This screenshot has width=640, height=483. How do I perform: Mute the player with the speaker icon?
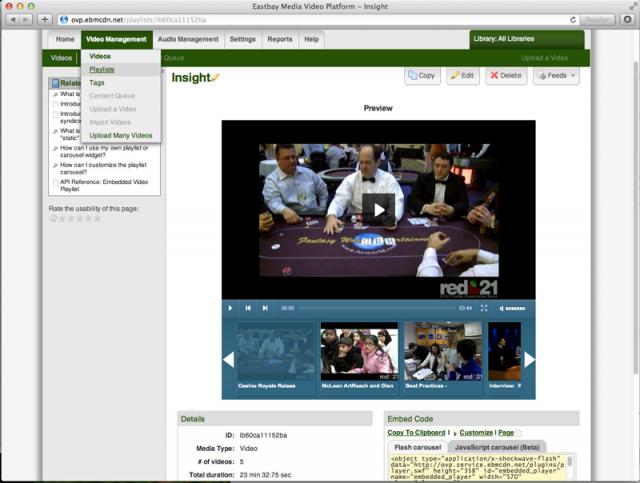click(501, 309)
